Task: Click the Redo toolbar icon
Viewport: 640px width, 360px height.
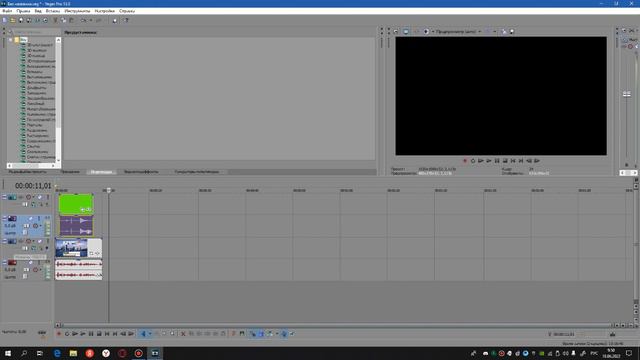Action: pos(98,20)
